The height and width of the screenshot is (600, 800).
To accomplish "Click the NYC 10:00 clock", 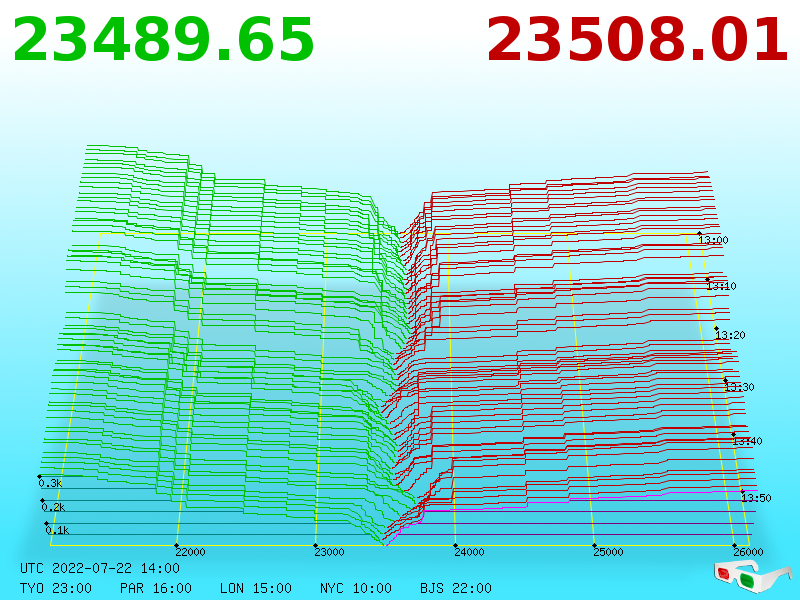I will pyautogui.click(x=356, y=588).
